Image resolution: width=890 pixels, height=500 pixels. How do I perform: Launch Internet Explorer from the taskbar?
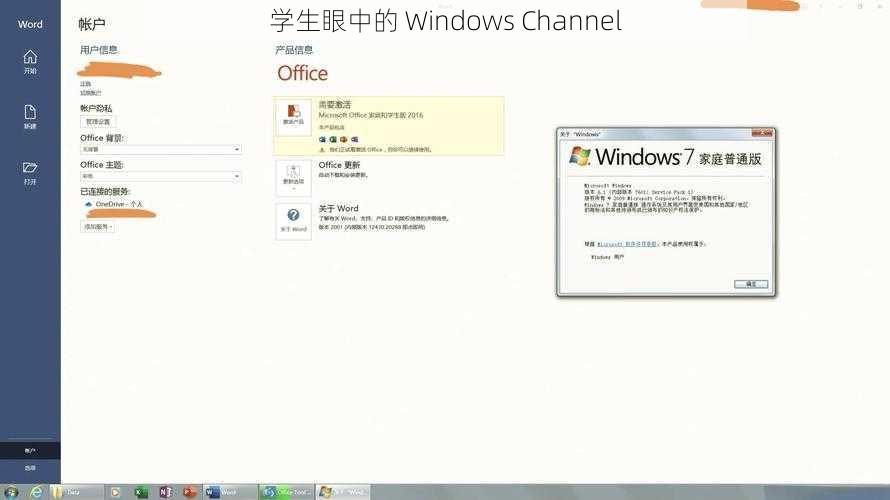coord(36,492)
